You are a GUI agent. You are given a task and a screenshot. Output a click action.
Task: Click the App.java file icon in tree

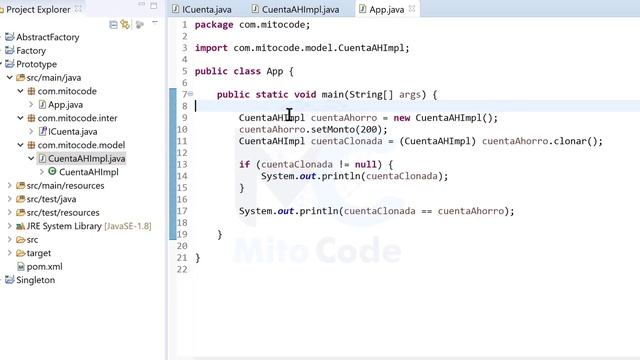point(42,104)
